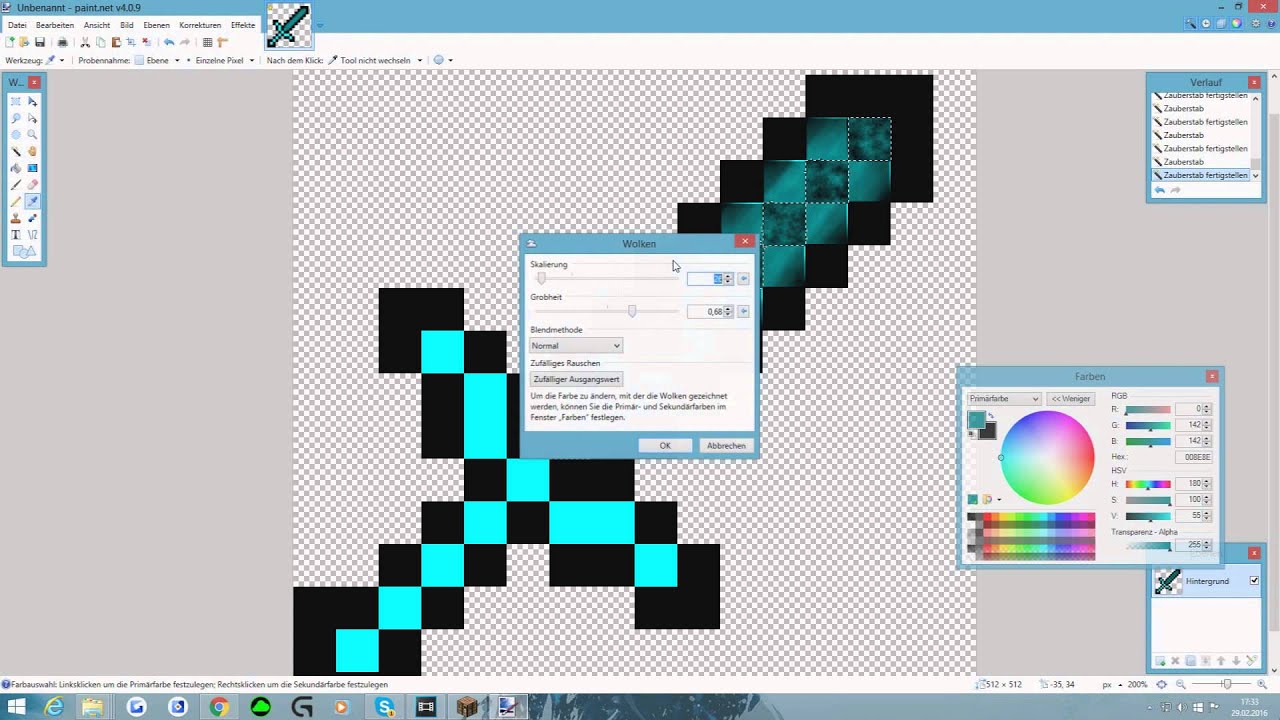Screen dimensions: 1280x720
Task: Click the Move Layer Down arrow
Action: coord(1236,661)
